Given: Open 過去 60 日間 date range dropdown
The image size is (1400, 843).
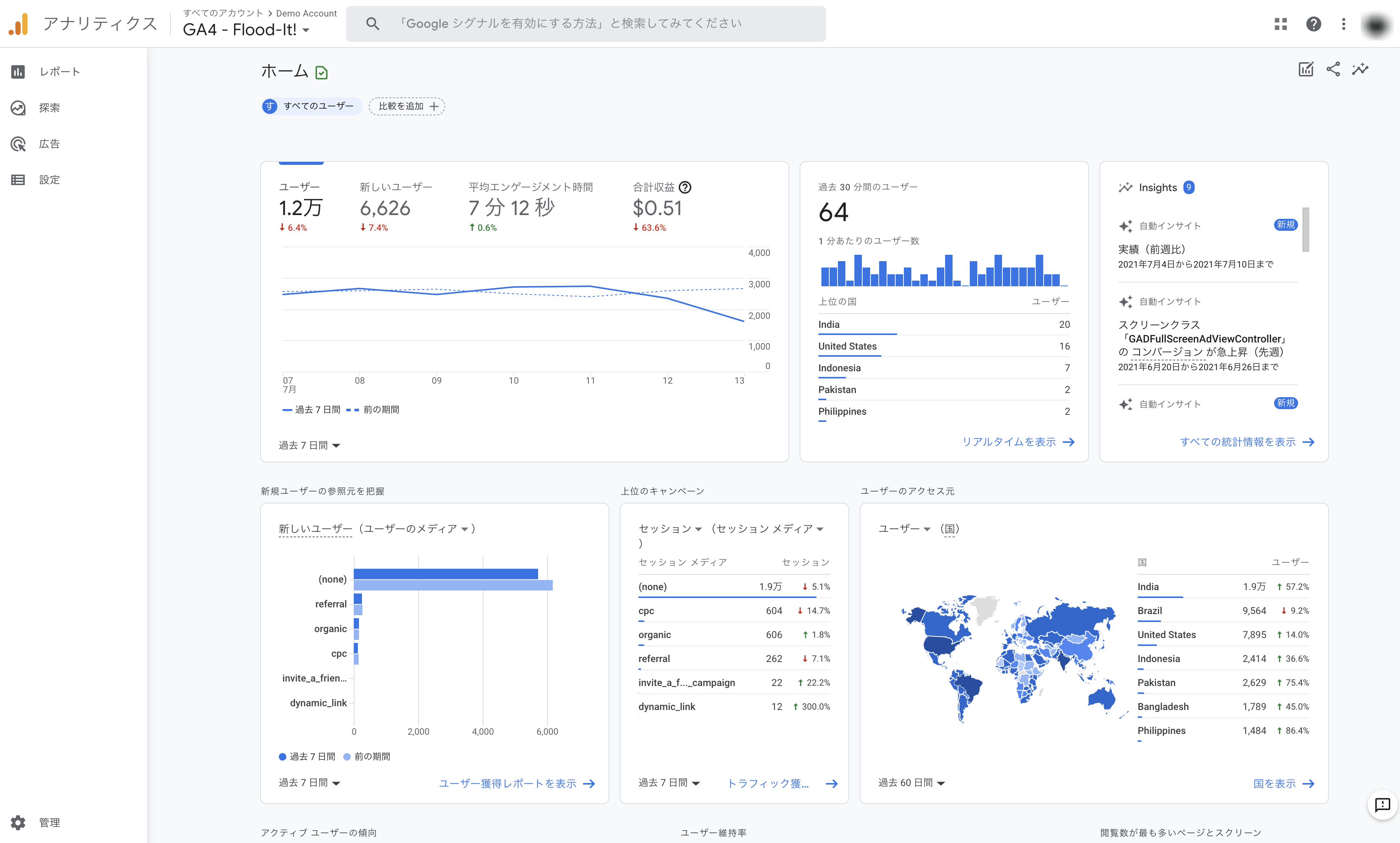Looking at the screenshot, I should click(911, 783).
